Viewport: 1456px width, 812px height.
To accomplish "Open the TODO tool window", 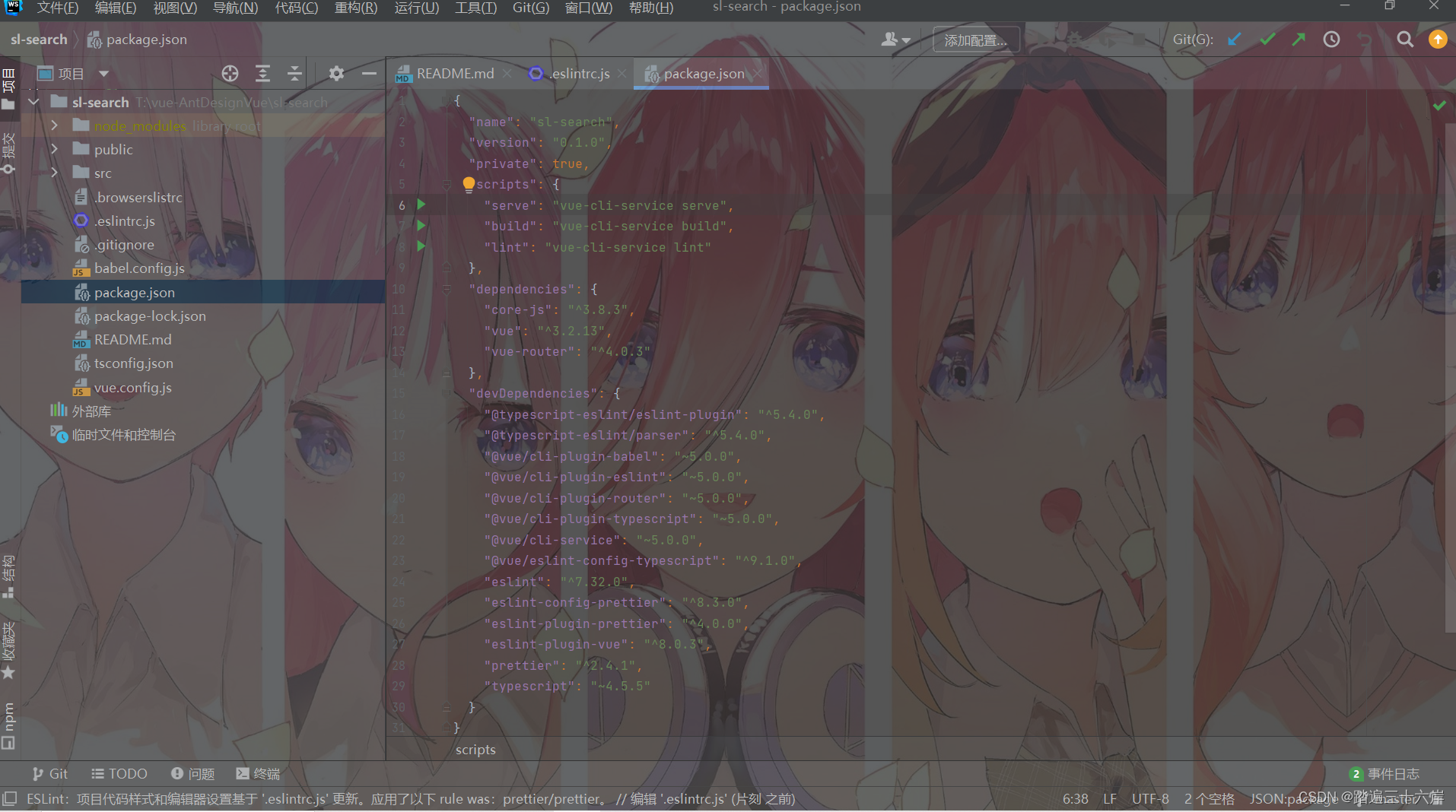I will pos(119,773).
